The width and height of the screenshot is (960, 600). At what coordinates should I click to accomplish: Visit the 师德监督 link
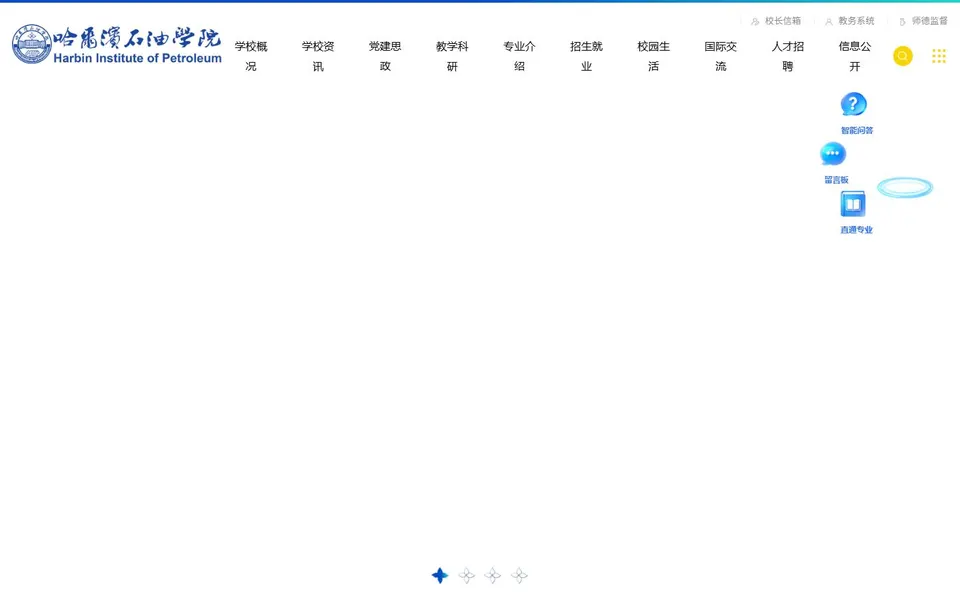[x=923, y=21]
